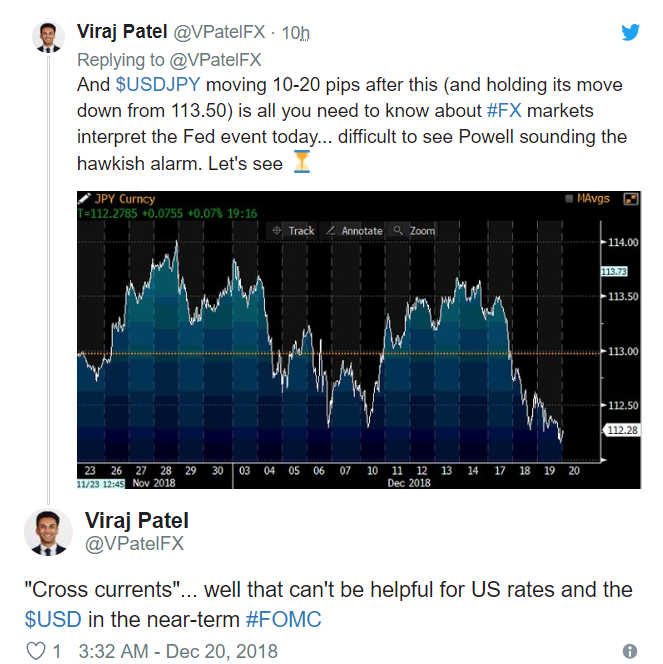This screenshot has width=663, height=664.
Task: Open Viraj Patel's small avatar at top
Action: tap(48, 36)
